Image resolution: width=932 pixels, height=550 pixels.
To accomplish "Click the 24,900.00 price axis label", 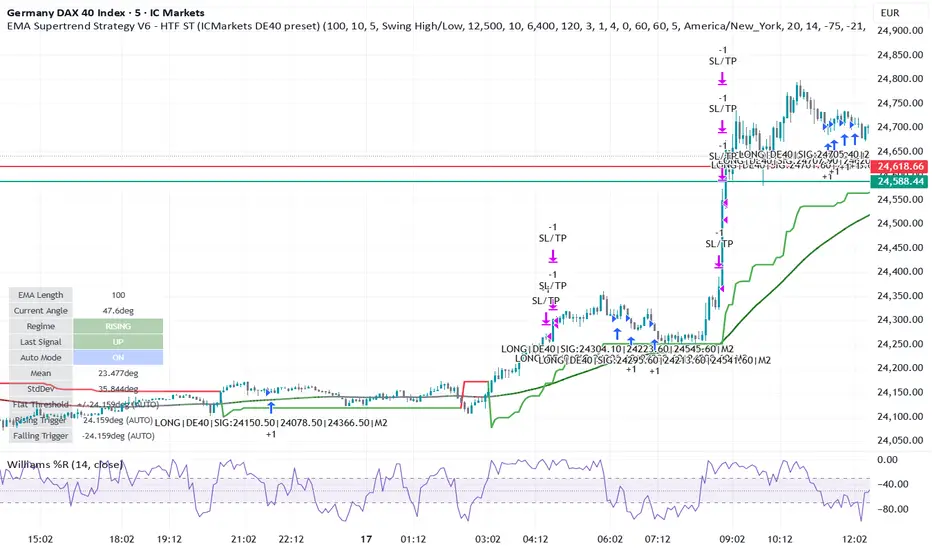I will tap(900, 30).
